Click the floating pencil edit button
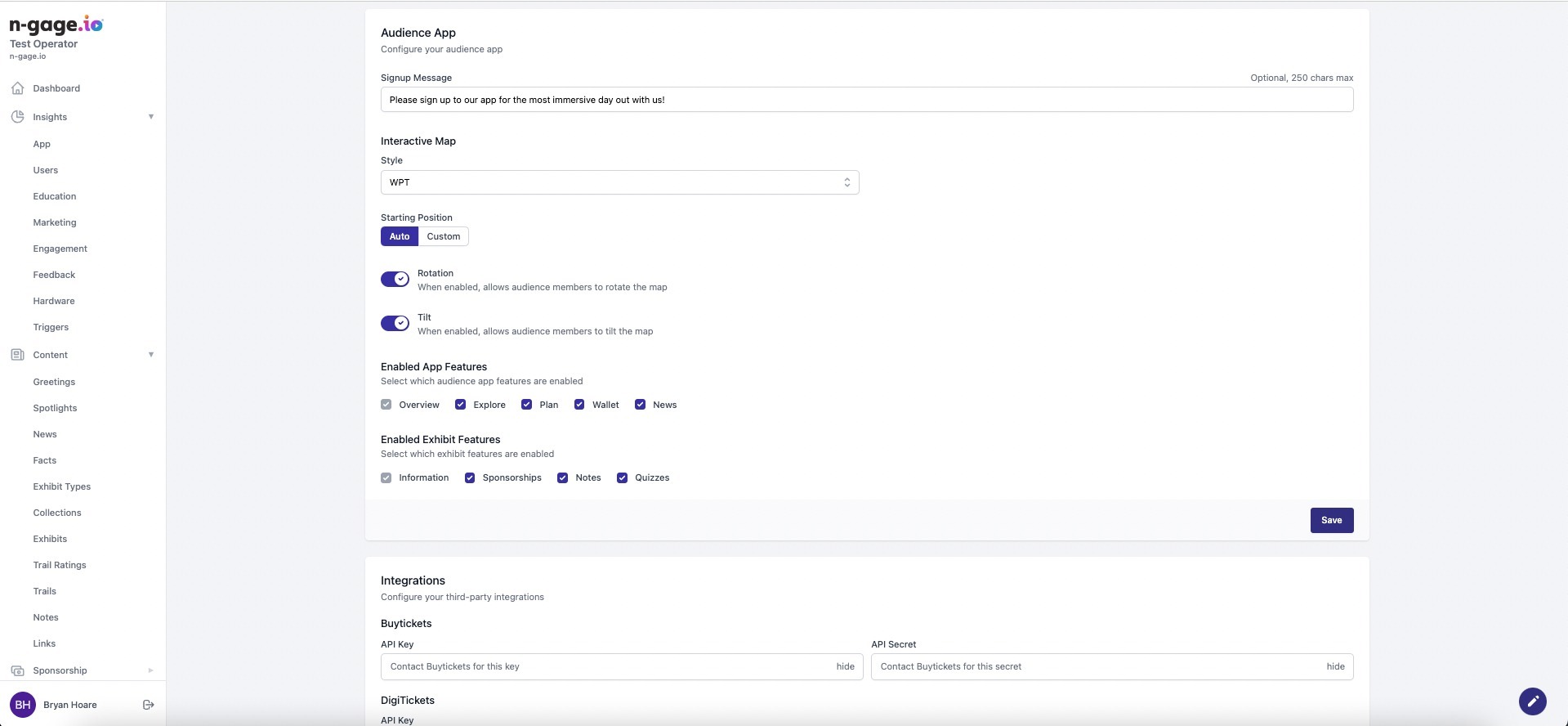 (1532, 701)
